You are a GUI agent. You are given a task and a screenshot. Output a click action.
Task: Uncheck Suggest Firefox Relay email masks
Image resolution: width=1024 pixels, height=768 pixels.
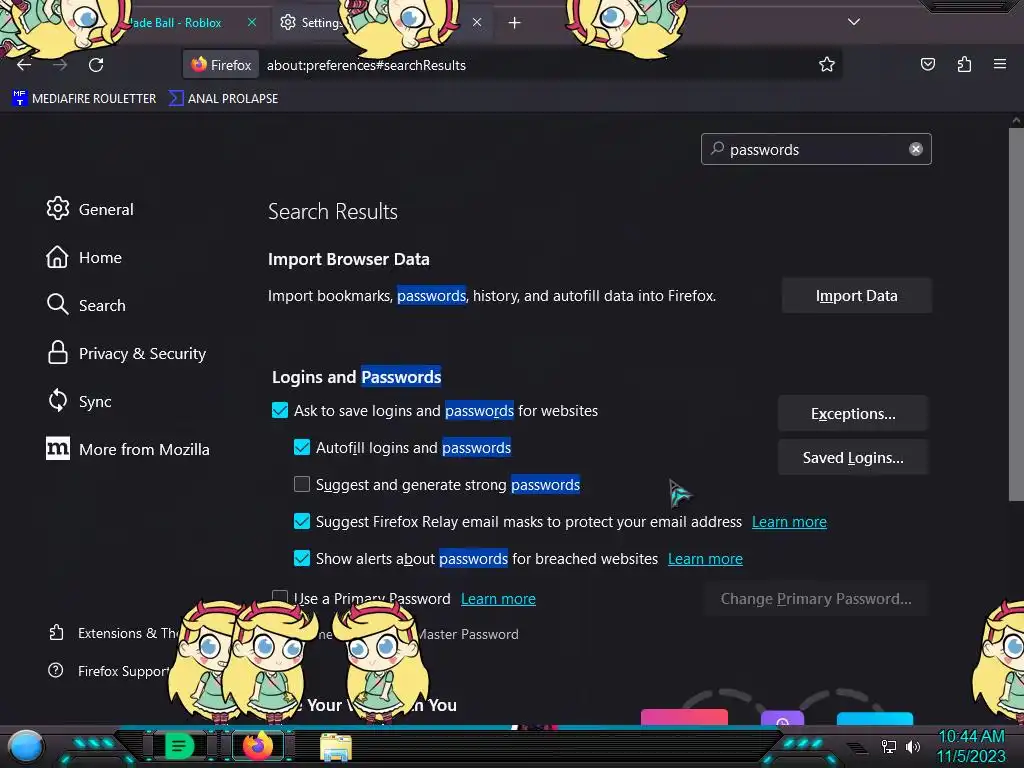(302, 521)
